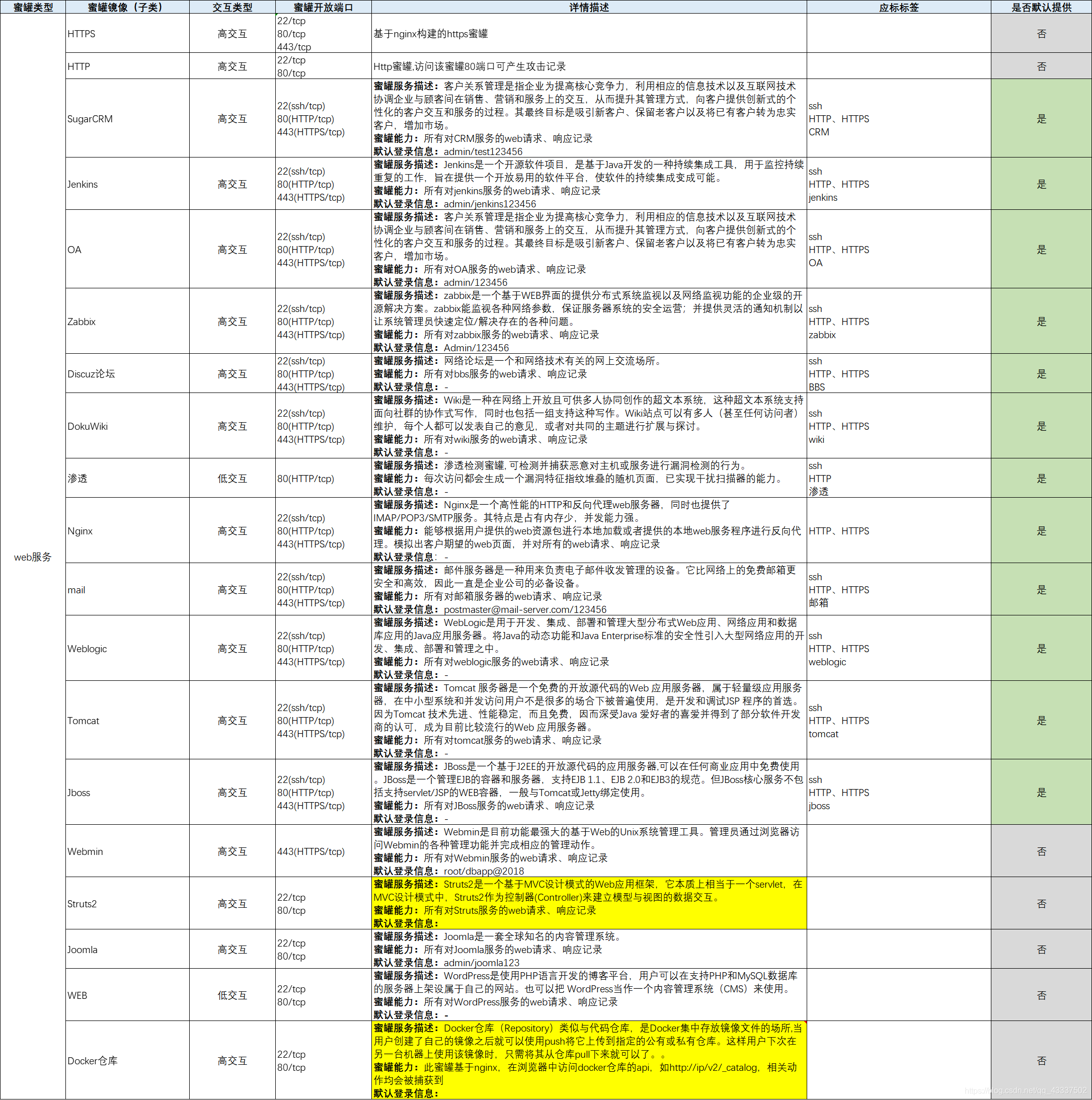
Task: Click the Http蜜罐 80端口 description cell
Action: tap(589, 66)
